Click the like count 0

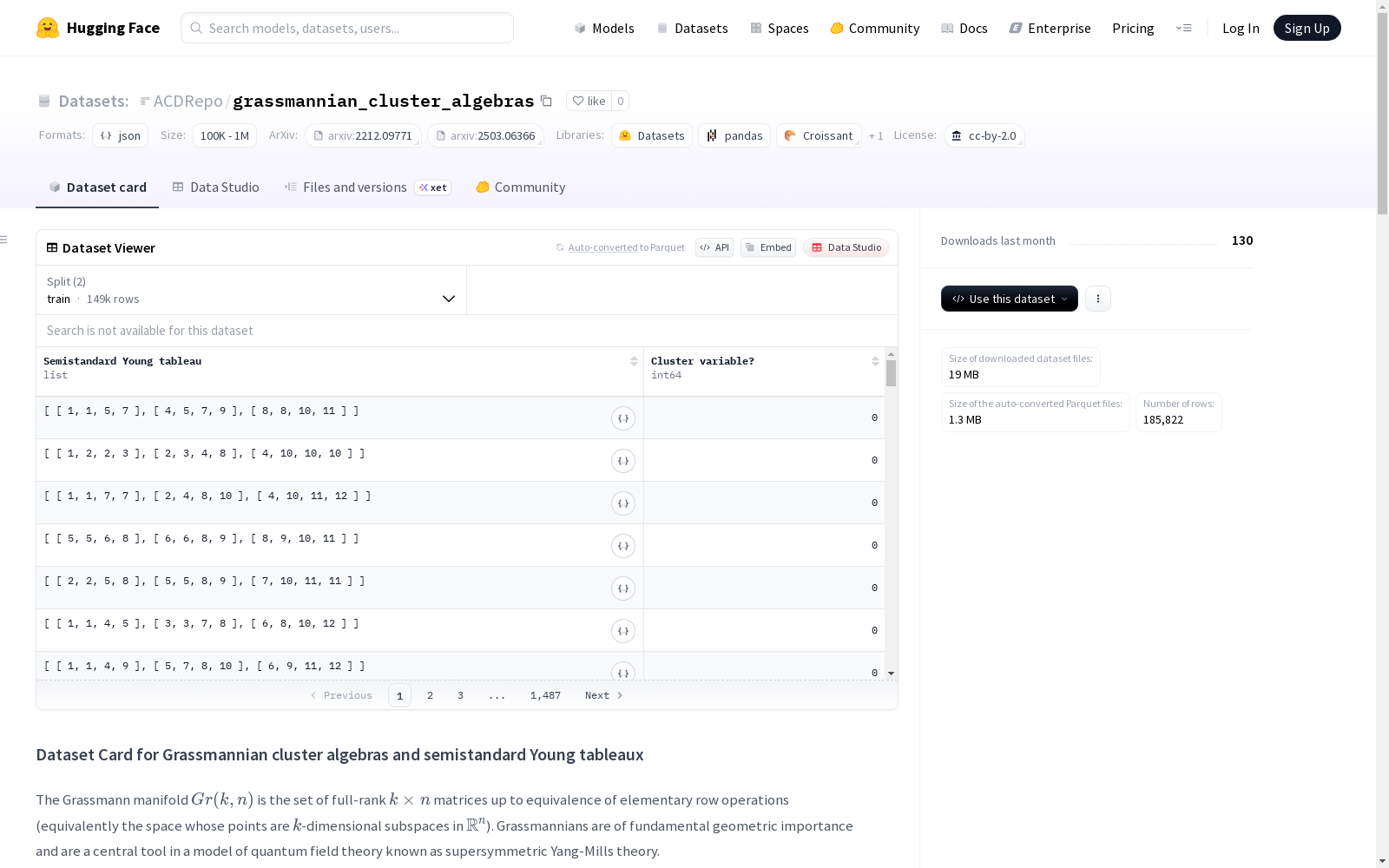pyautogui.click(x=620, y=101)
